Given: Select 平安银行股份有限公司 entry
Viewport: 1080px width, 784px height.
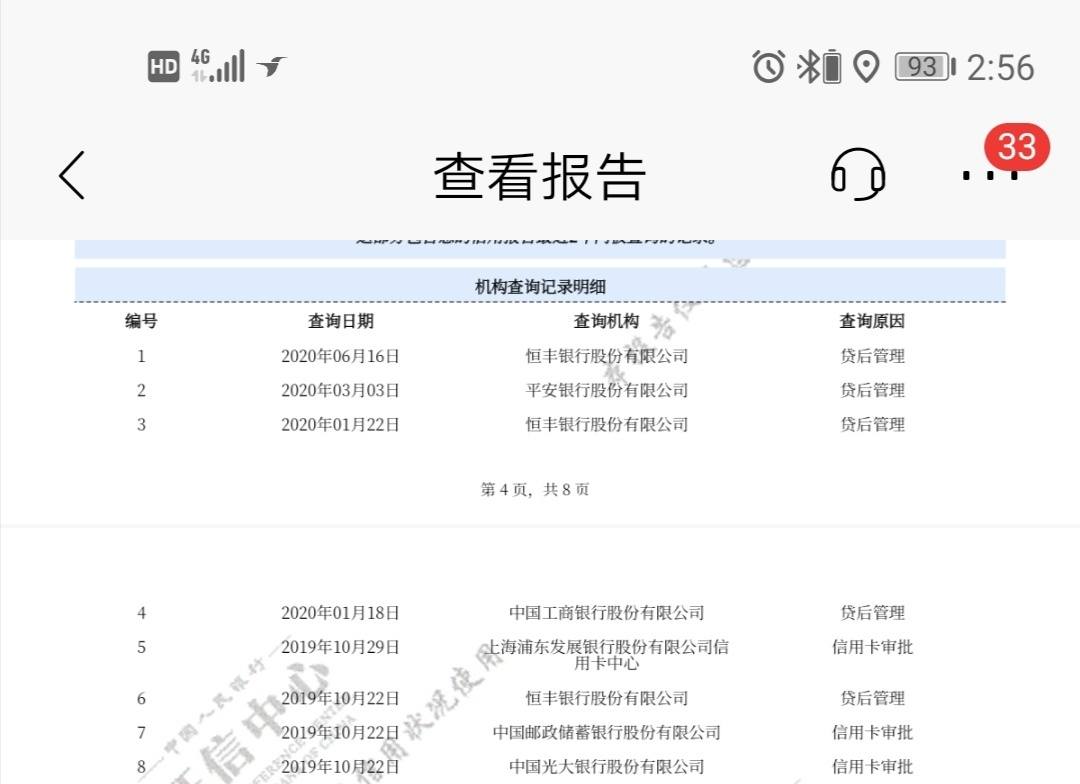Looking at the screenshot, I should [607, 391].
